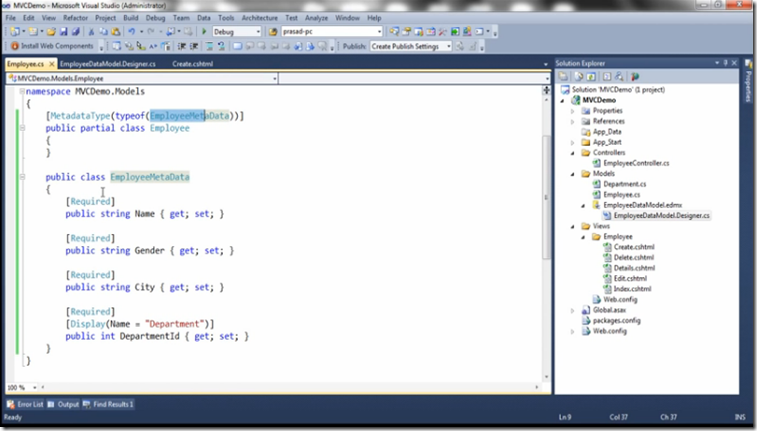
Task: Toggle bookmark icon in text editor toolbar
Action: [x=237, y=46]
